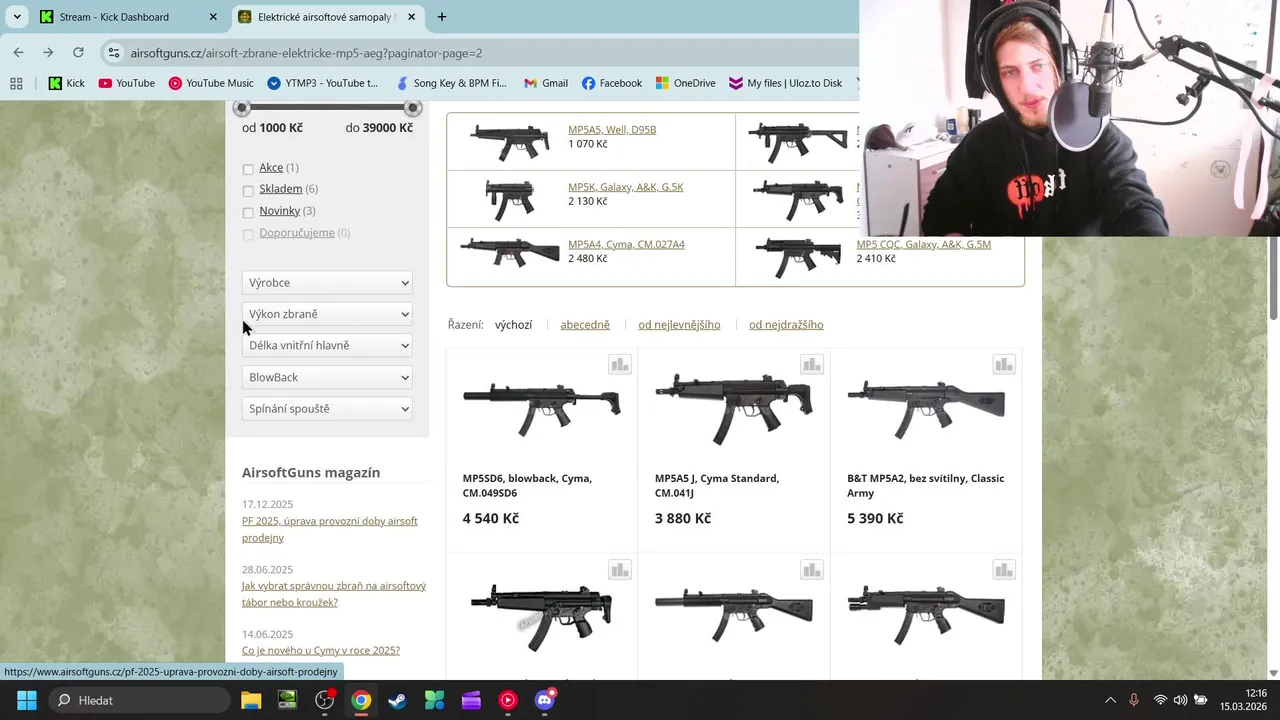Viewport: 1280px width, 720px height.
Task: Open the Kick bookmark
Action: pos(67,83)
